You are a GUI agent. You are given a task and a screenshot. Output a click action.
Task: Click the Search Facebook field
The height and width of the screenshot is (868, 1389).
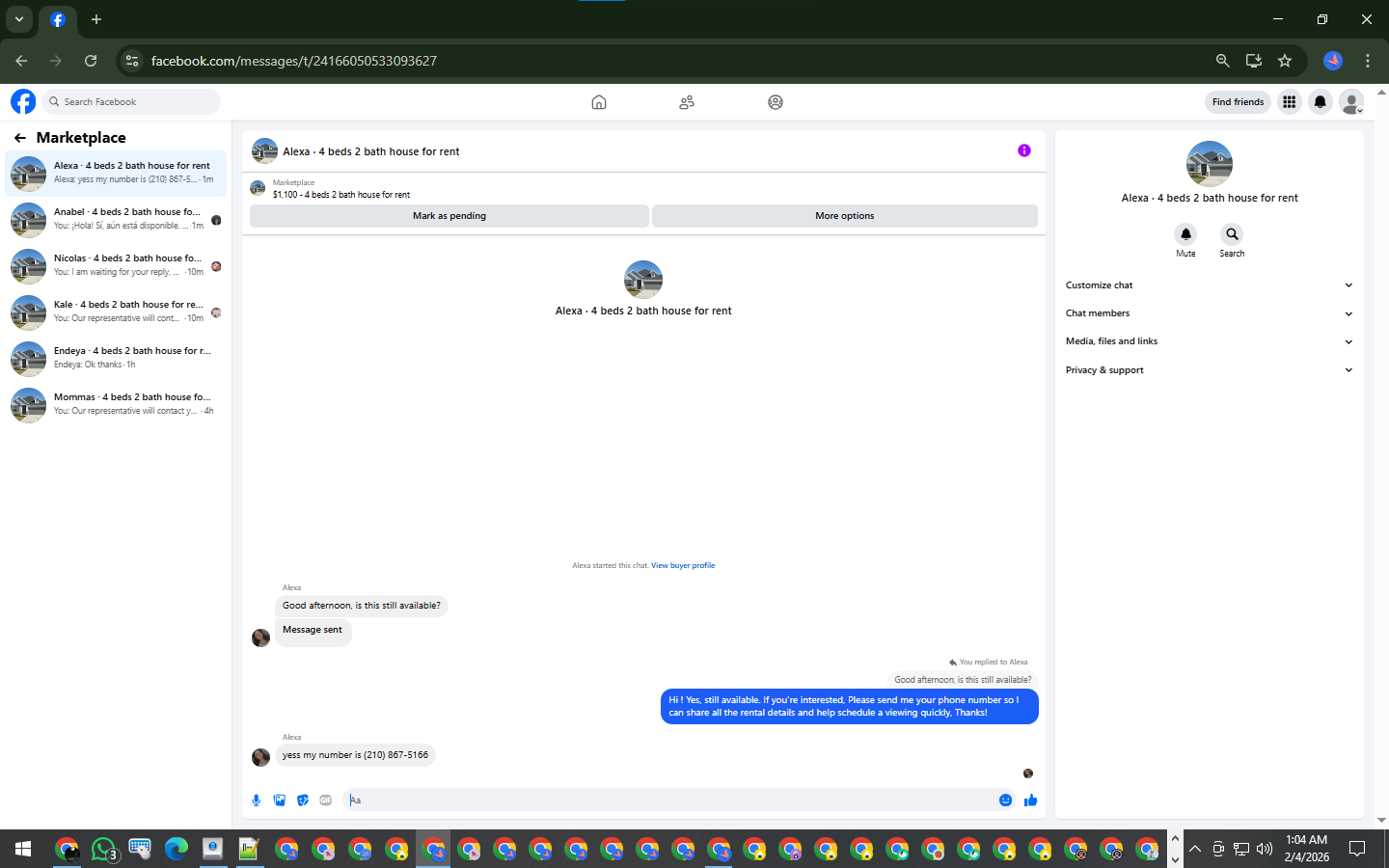click(x=131, y=101)
